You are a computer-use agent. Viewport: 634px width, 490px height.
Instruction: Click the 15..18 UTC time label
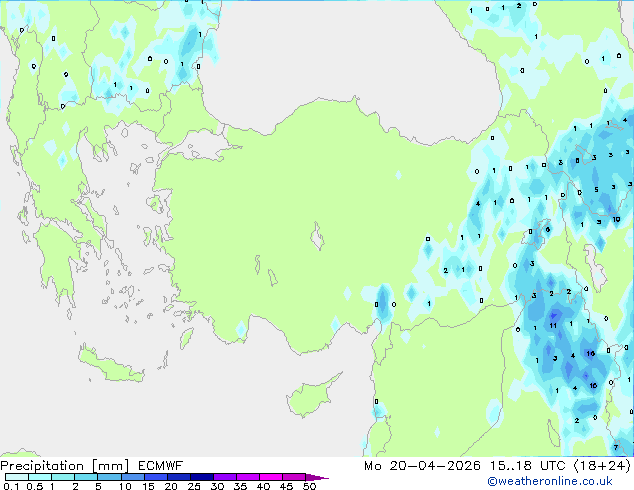[x=527, y=466]
